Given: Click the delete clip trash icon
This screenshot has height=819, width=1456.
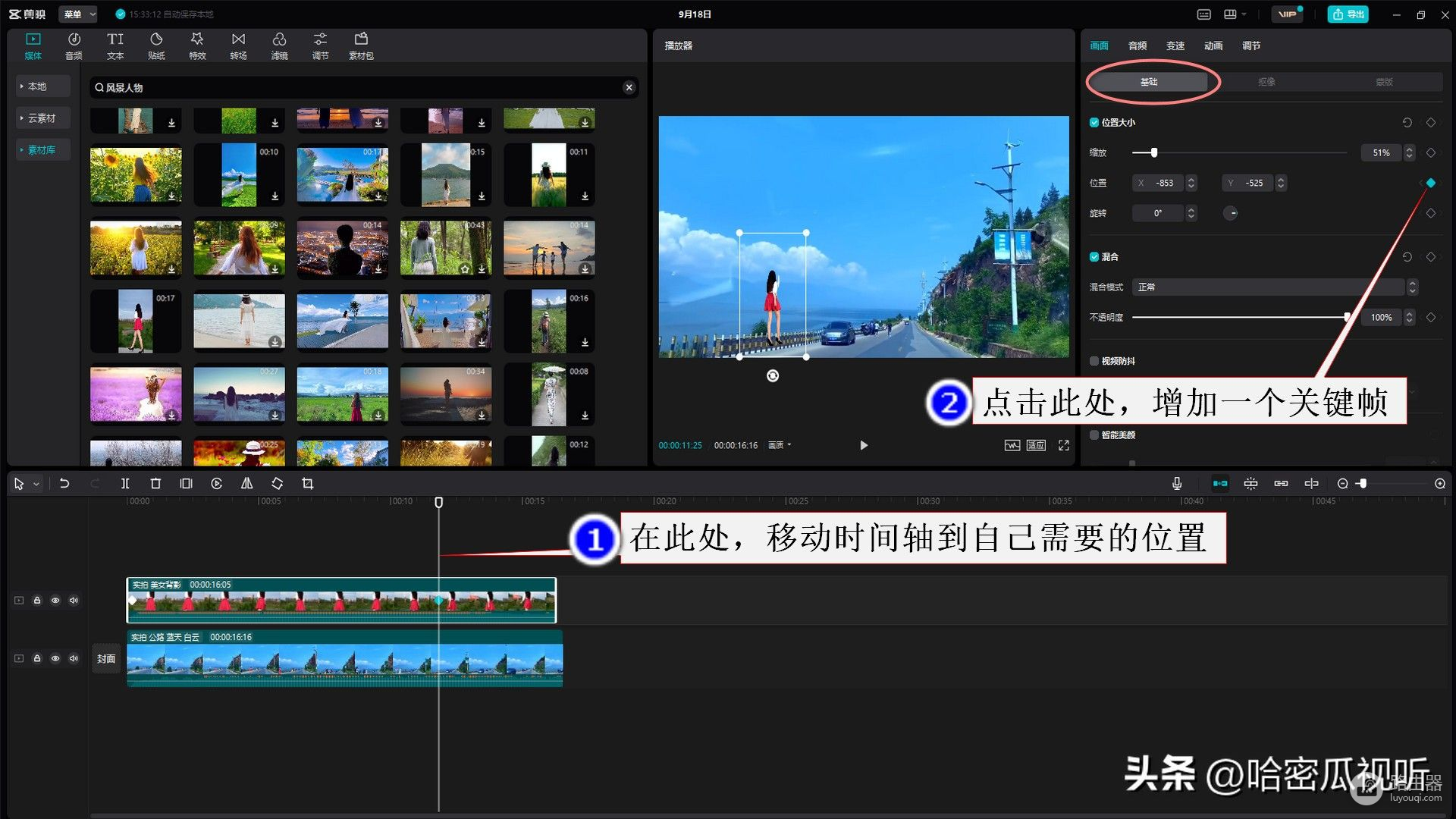Looking at the screenshot, I should (x=155, y=484).
